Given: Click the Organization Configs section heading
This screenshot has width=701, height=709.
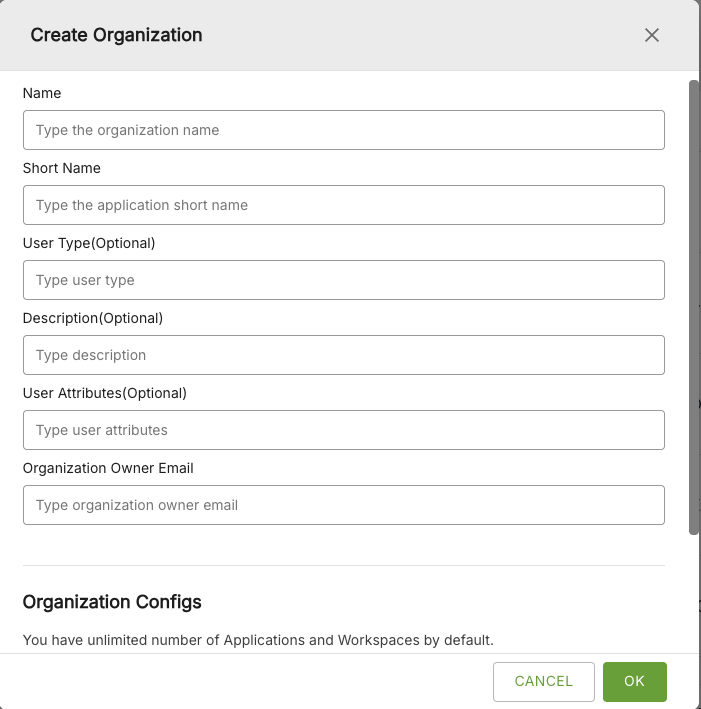Looking at the screenshot, I should tap(112, 602).
